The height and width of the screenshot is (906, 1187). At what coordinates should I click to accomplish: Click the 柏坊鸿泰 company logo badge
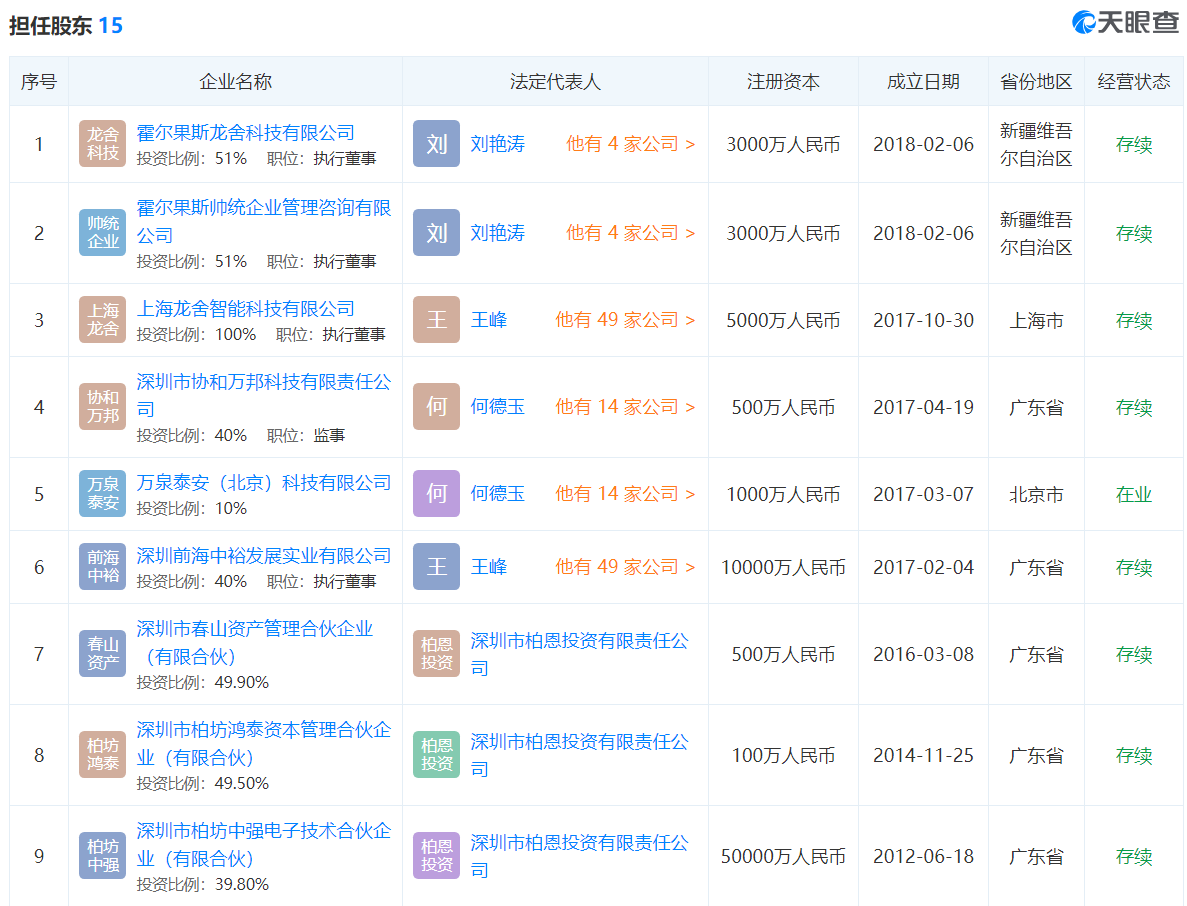pos(102,755)
